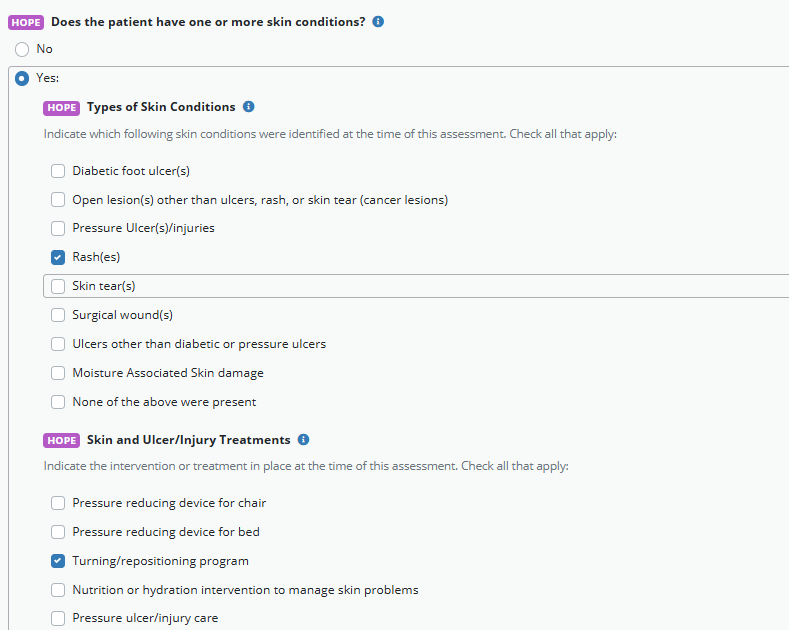This screenshot has width=789, height=630.
Task: Check Nutrition or hydration intervention checkbox
Action: pyautogui.click(x=58, y=590)
